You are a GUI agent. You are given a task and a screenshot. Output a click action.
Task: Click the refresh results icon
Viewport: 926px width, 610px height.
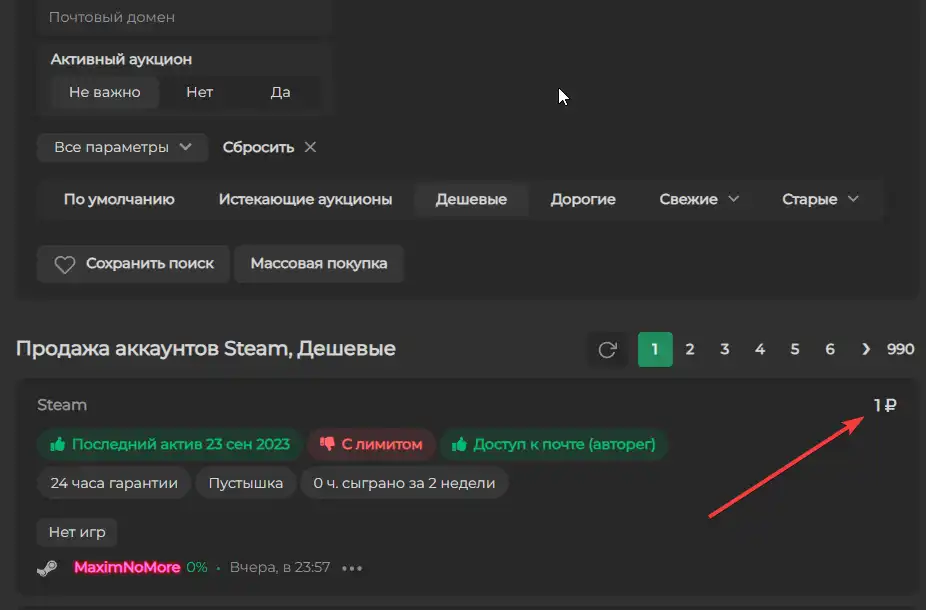click(x=607, y=350)
